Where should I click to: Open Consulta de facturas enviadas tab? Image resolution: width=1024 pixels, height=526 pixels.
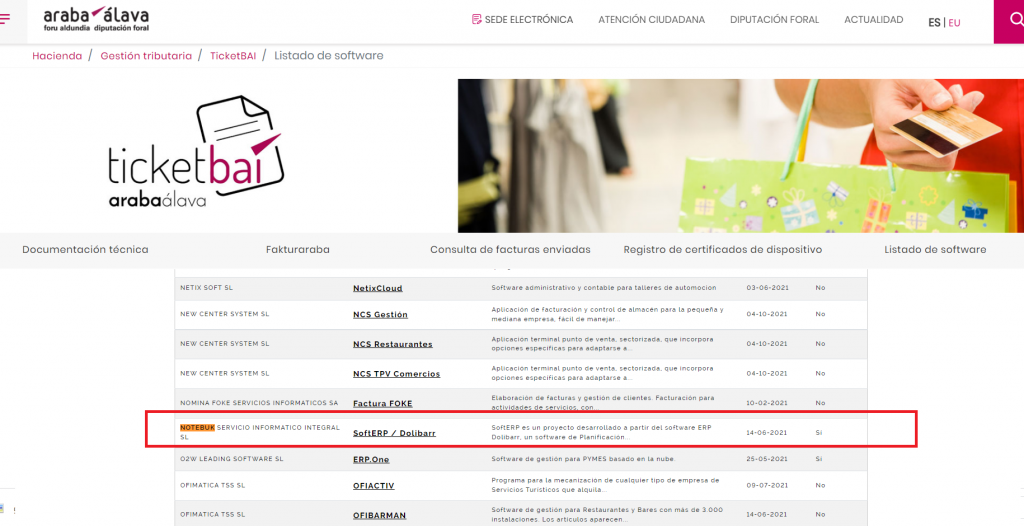[x=510, y=250]
